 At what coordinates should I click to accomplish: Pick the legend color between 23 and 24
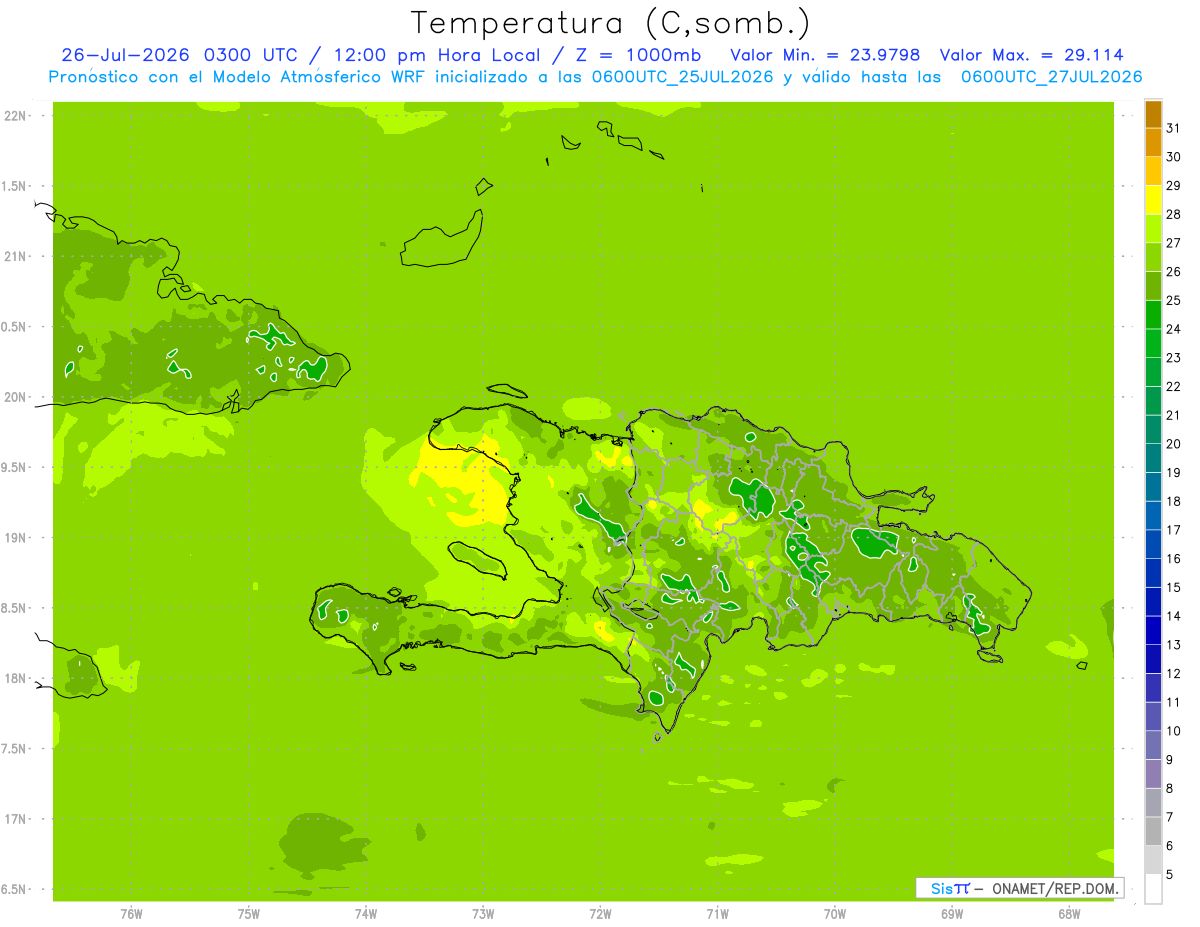pos(1153,344)
